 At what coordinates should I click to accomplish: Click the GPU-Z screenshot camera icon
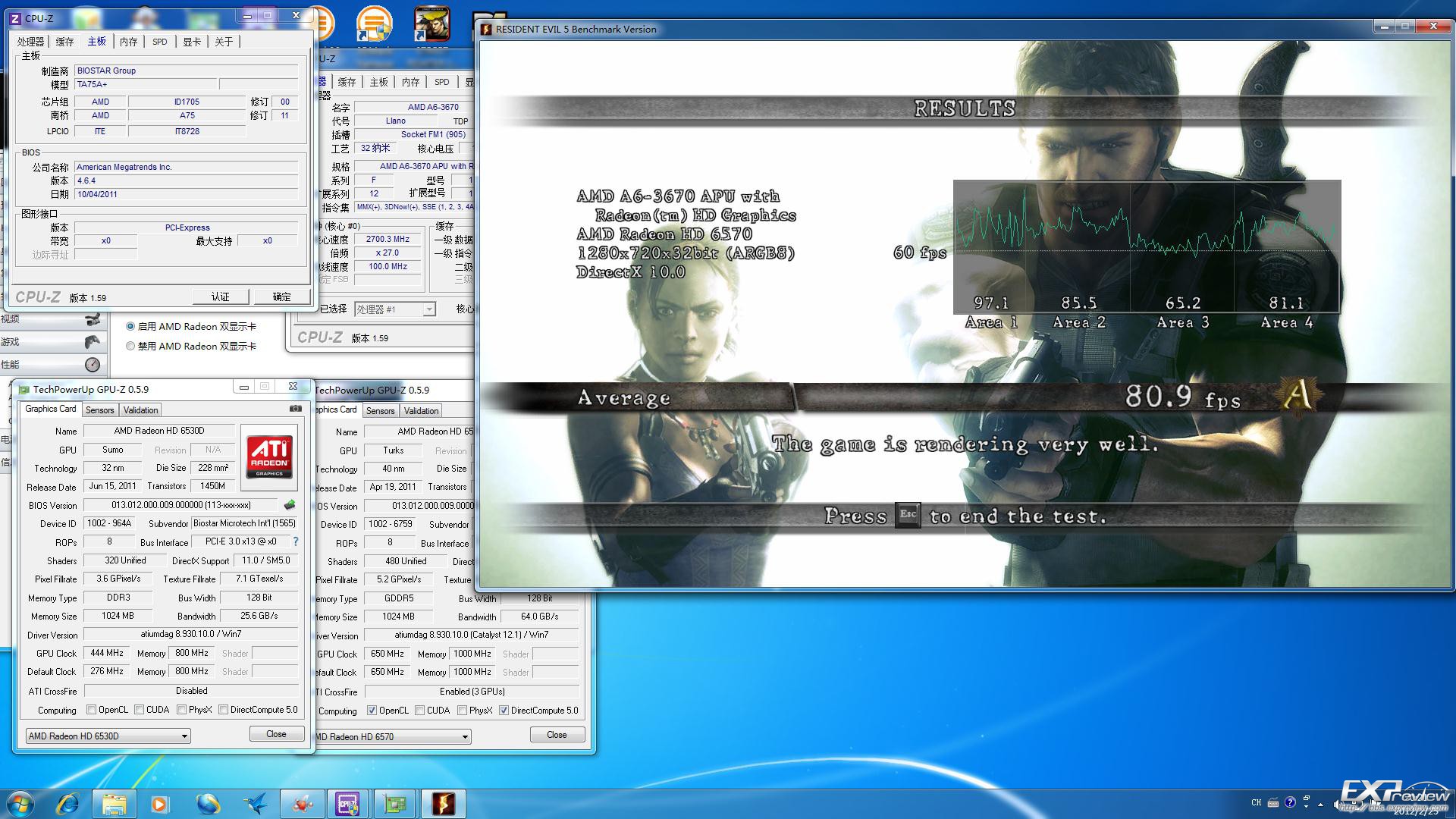tap(295, 409)
